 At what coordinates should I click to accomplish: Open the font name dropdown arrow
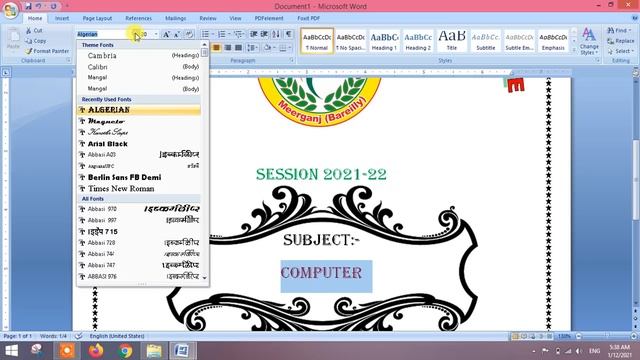pyautogui.click(x=135, y=34)
